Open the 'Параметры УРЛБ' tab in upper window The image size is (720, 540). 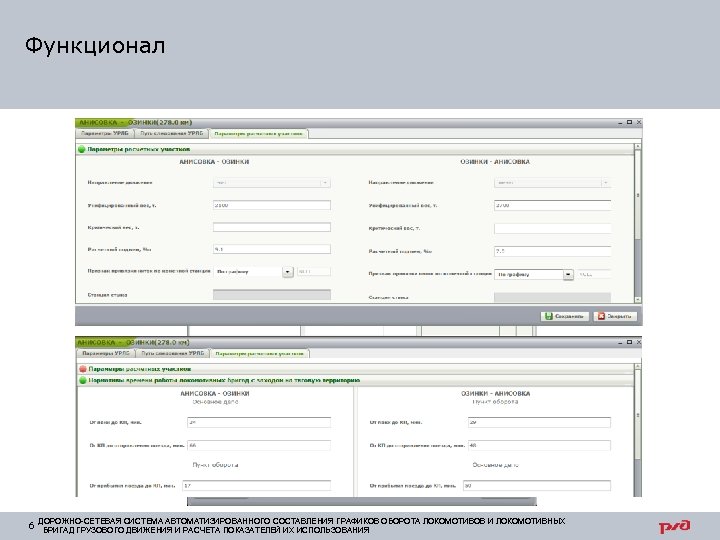pos(105,134)
